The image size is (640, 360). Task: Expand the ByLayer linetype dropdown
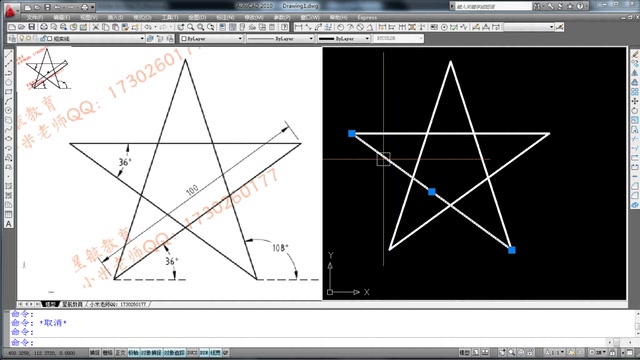point(280,38)
